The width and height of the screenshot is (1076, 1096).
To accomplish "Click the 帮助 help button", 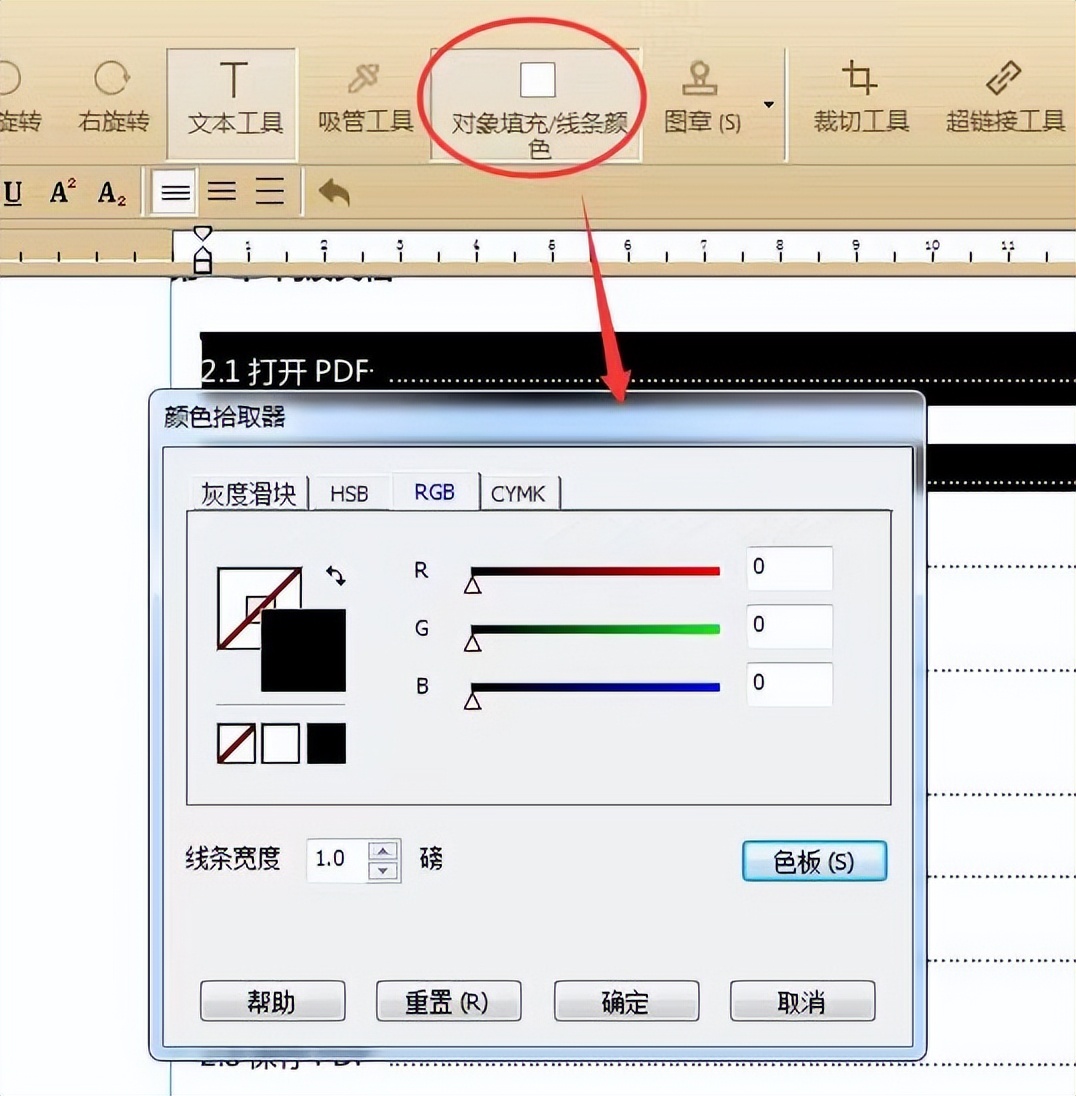I will tap(272, 1002).
